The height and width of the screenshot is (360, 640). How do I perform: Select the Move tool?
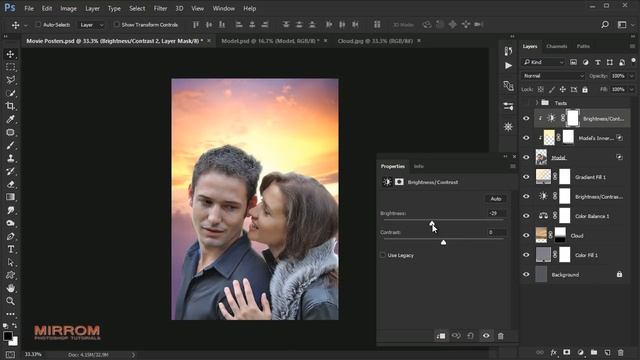[x=11, y=54]
